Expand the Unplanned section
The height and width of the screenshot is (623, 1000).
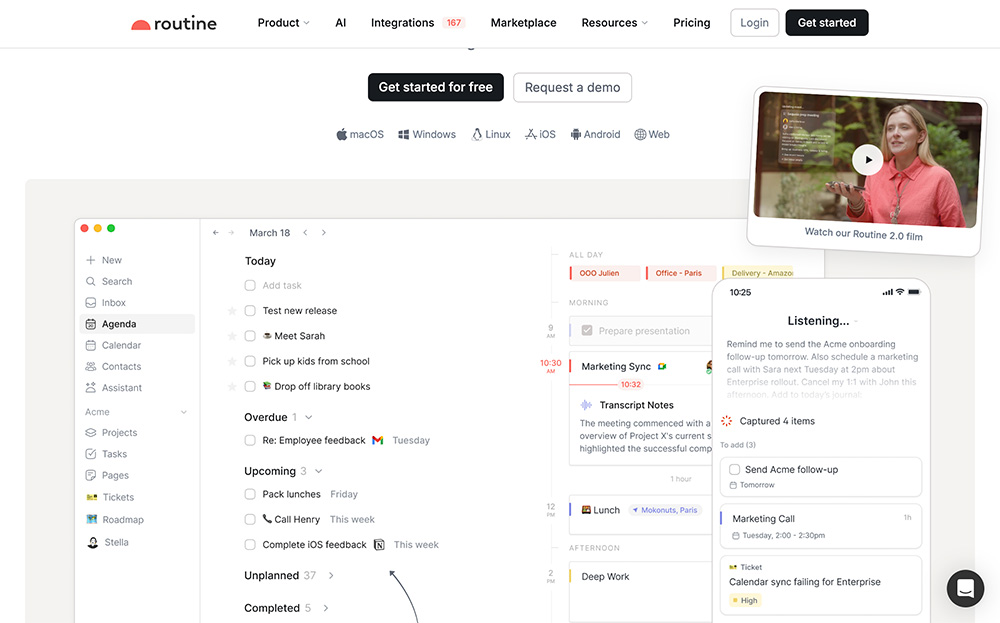click(x=331, y=575)
